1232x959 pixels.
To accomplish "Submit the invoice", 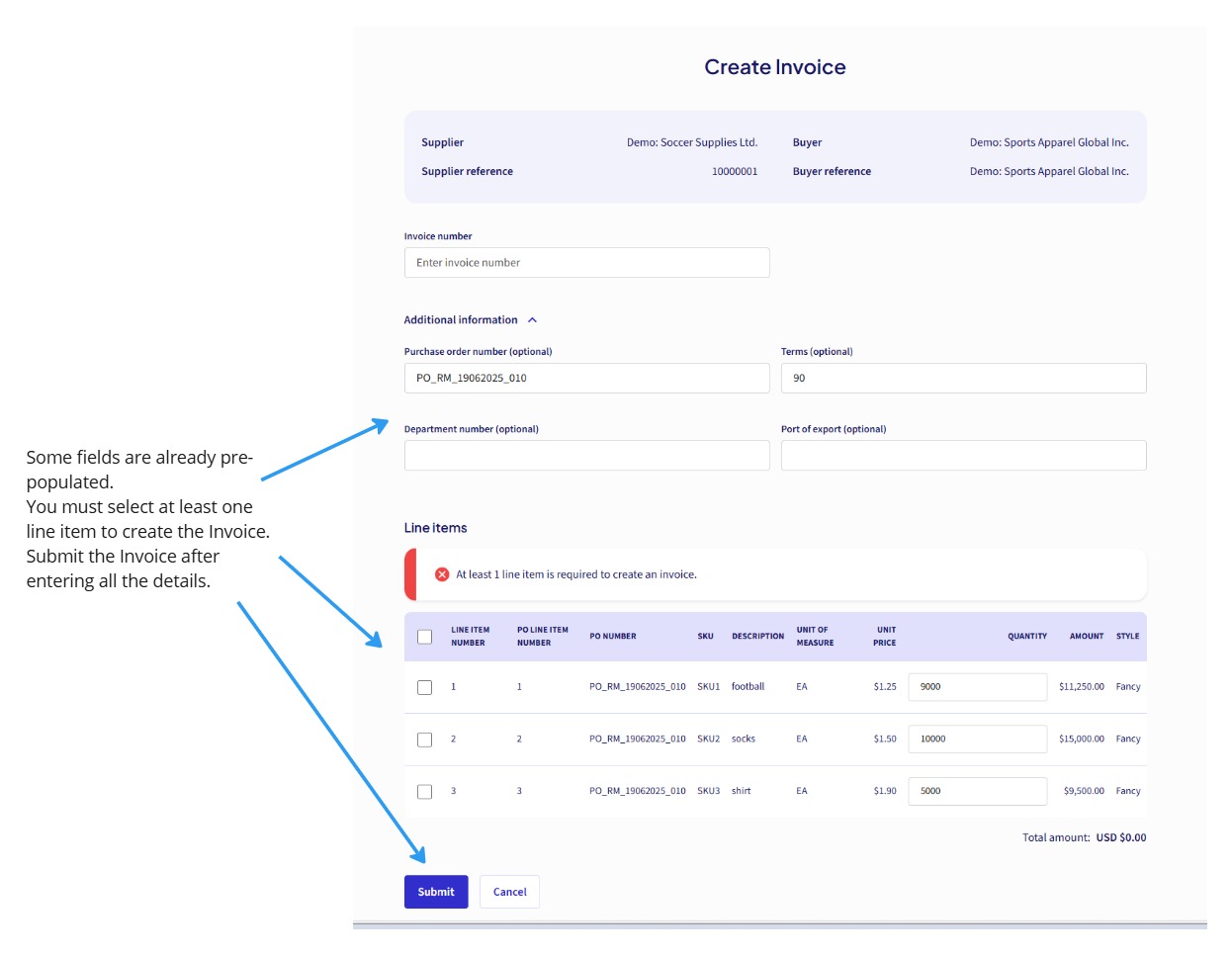I will [x=436, y=891].
